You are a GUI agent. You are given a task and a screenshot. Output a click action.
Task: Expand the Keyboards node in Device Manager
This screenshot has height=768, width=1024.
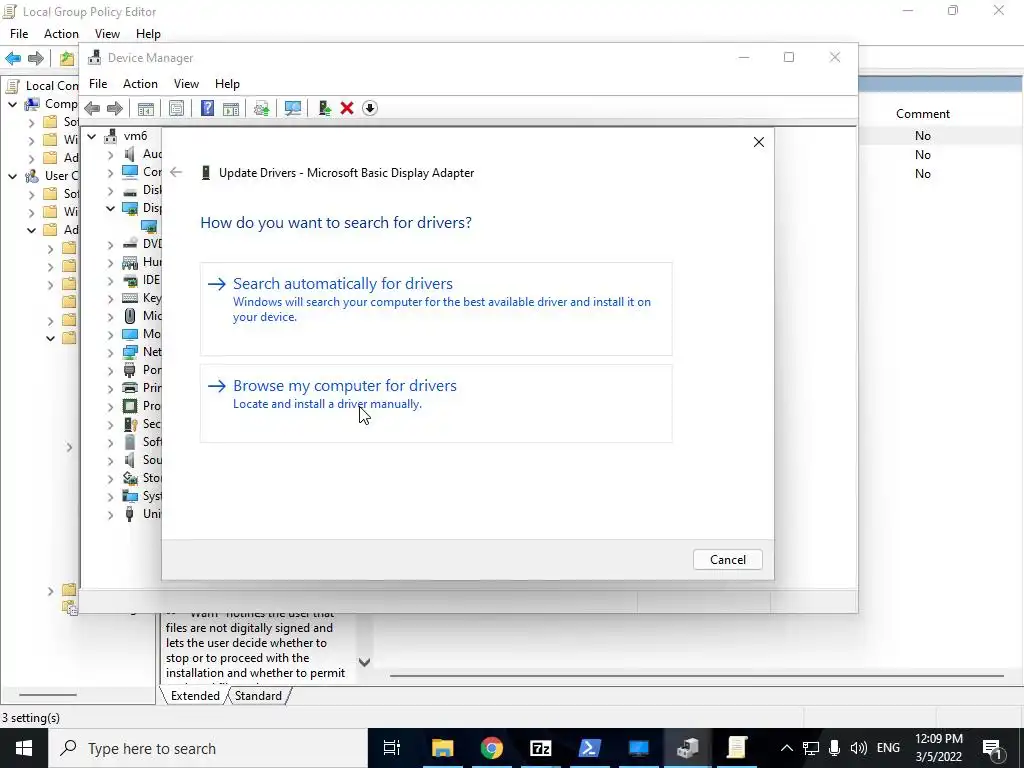[x=110, y=298]
